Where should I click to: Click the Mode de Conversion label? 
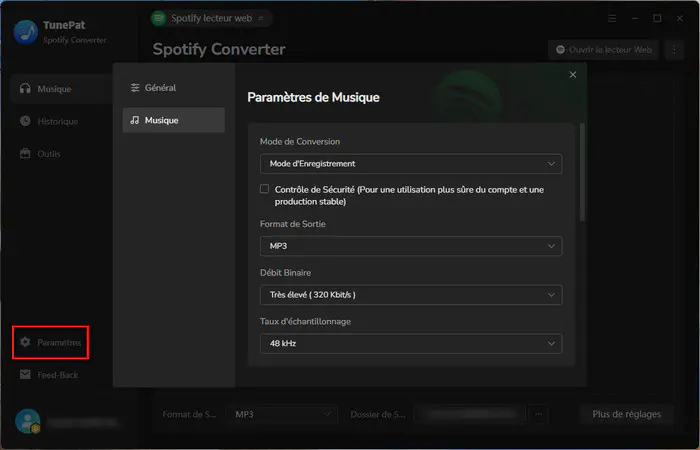[x=300, y=142]
